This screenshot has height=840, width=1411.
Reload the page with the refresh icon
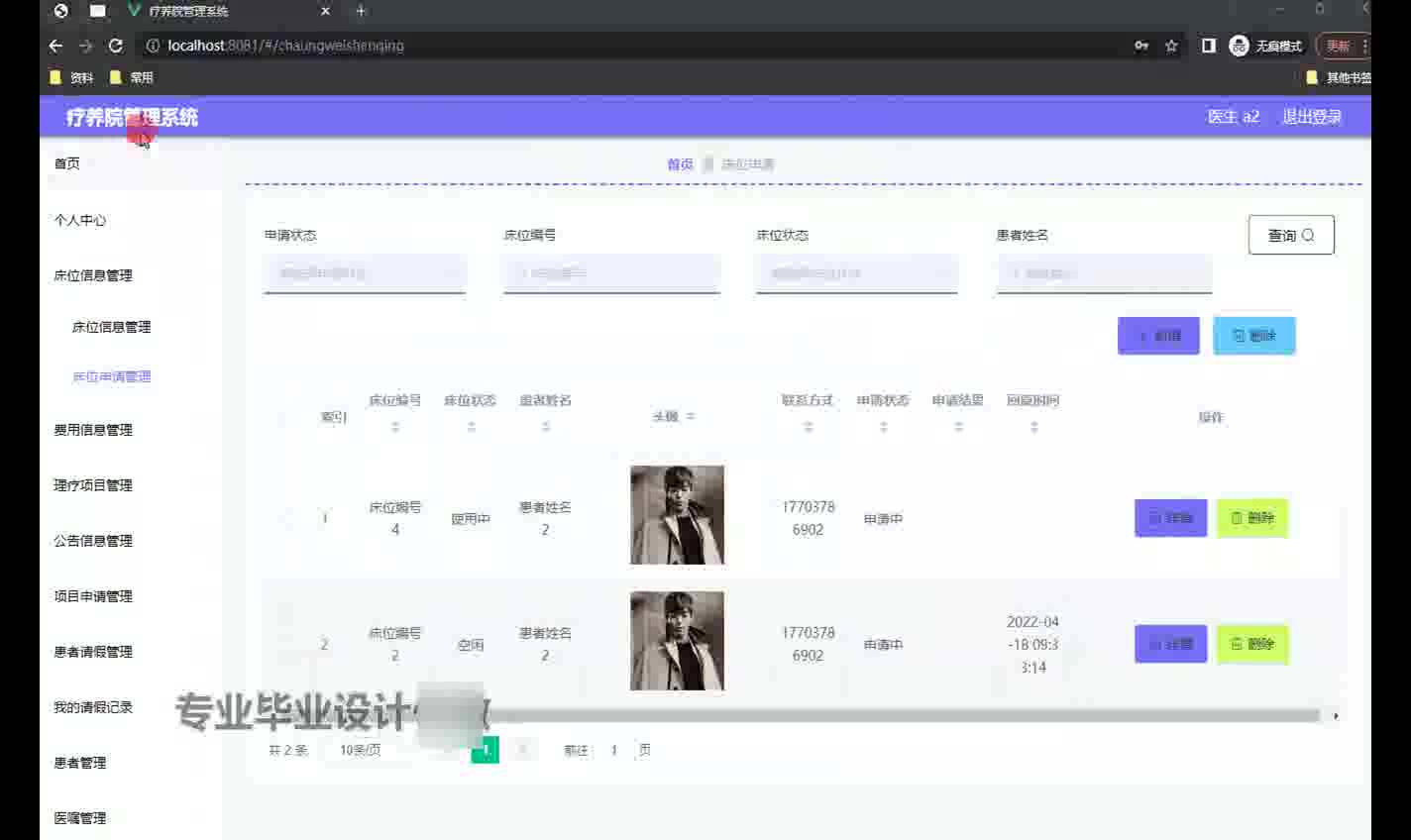(115, 46)
